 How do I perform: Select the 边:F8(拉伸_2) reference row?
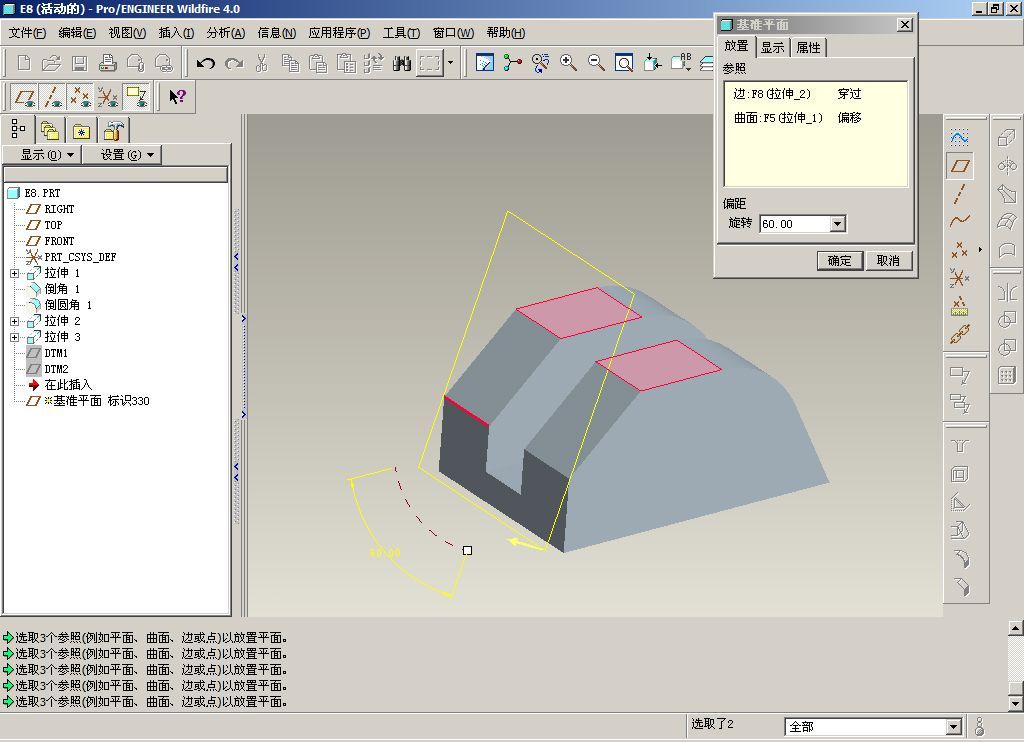click(816, 94)
